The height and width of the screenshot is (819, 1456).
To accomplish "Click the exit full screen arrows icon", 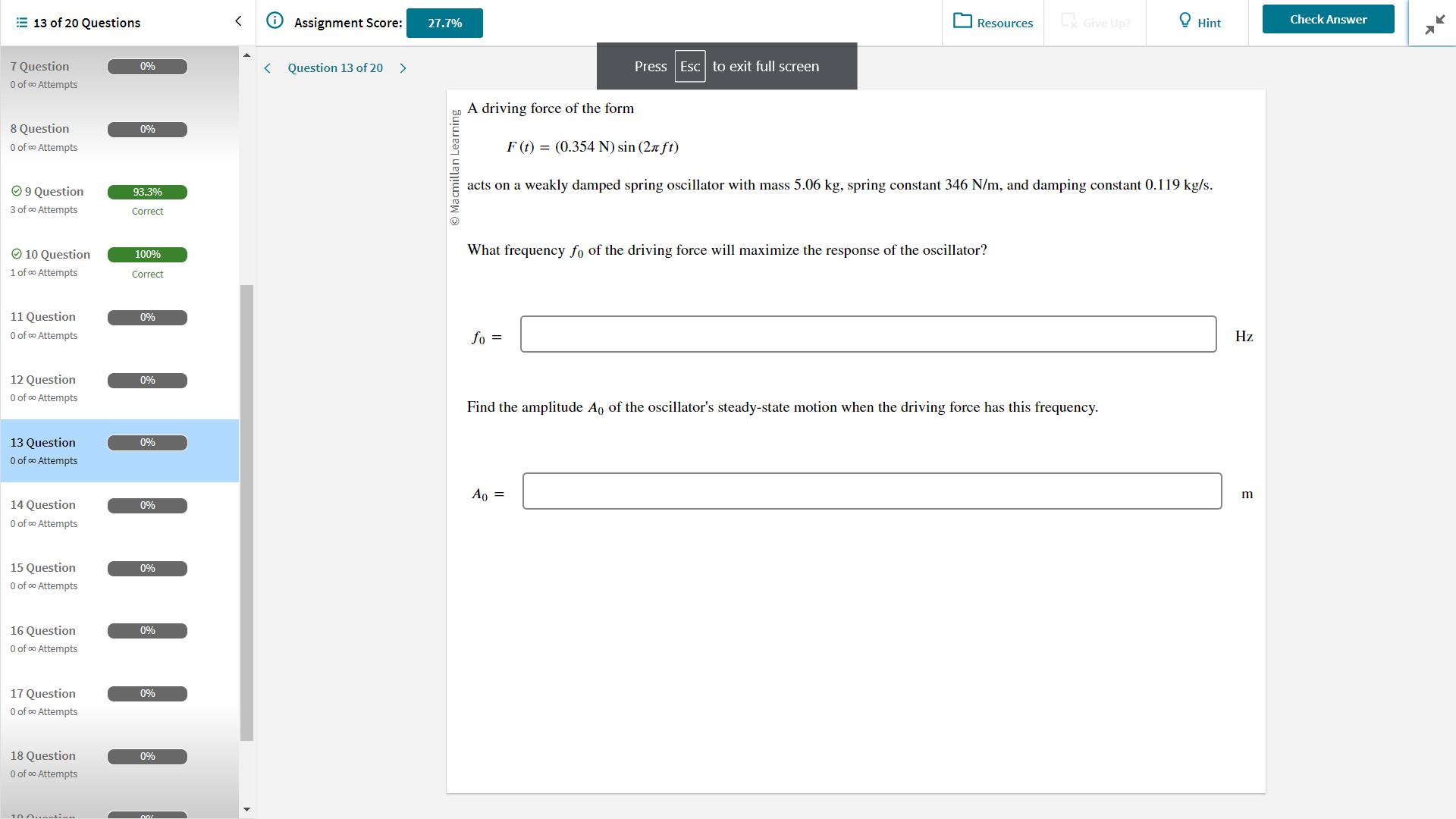I will tap(1434, 25).
